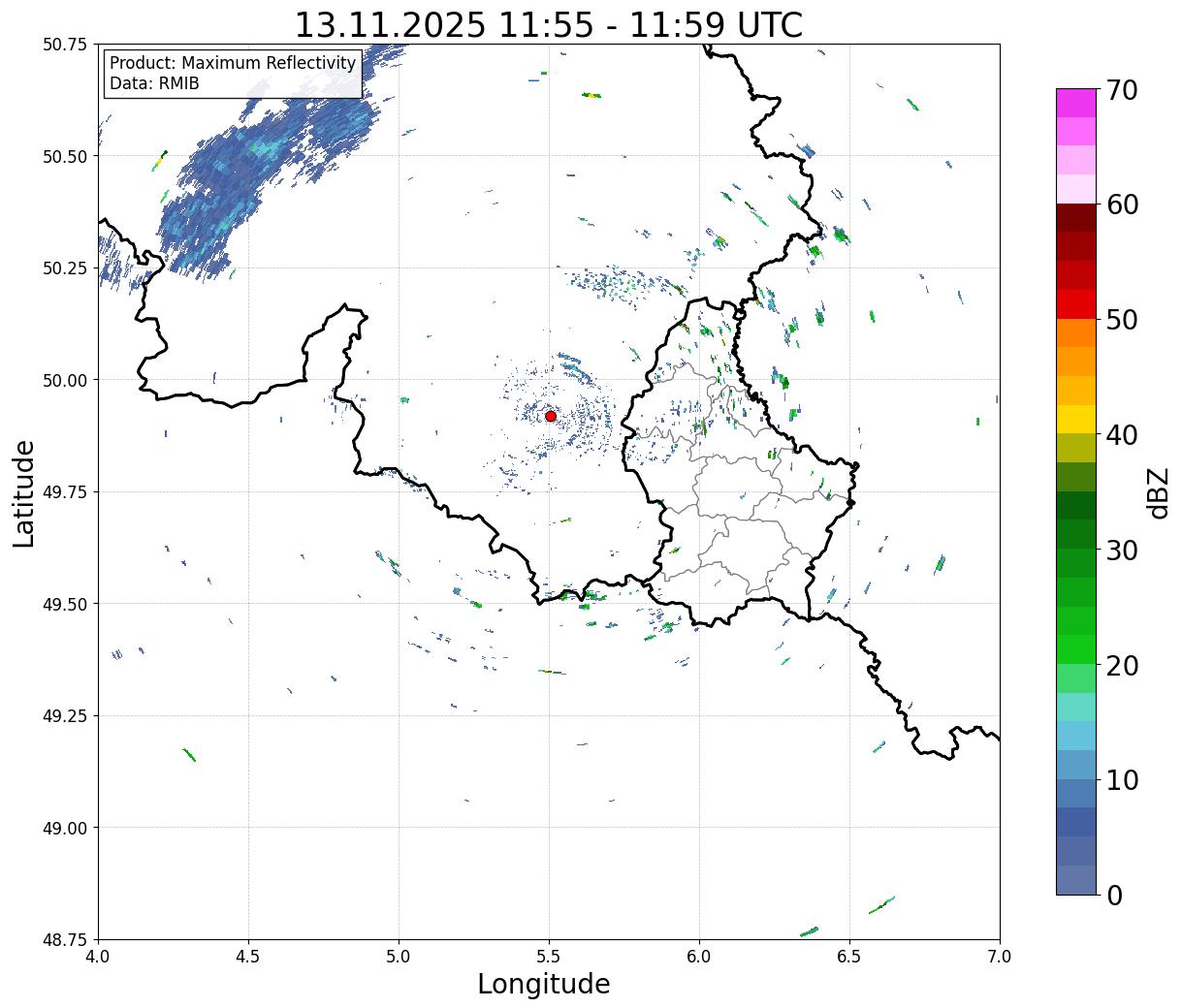The height and width of the screenshot is (1008, 1182).
Task: Click longitude tick label 6.0
Action: (699, 957)
